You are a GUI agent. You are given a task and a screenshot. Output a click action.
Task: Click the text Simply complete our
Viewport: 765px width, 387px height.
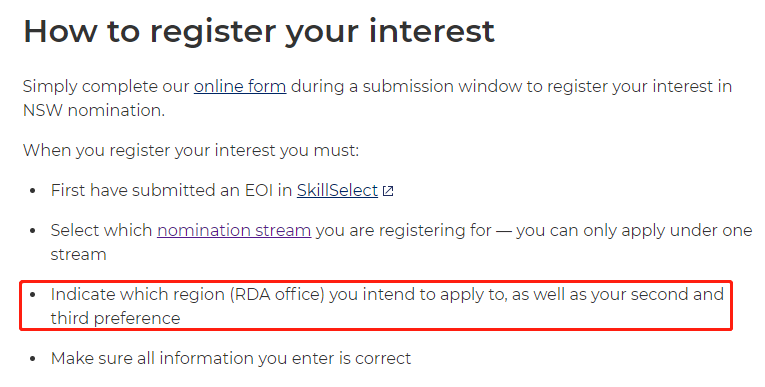[106, 86]
